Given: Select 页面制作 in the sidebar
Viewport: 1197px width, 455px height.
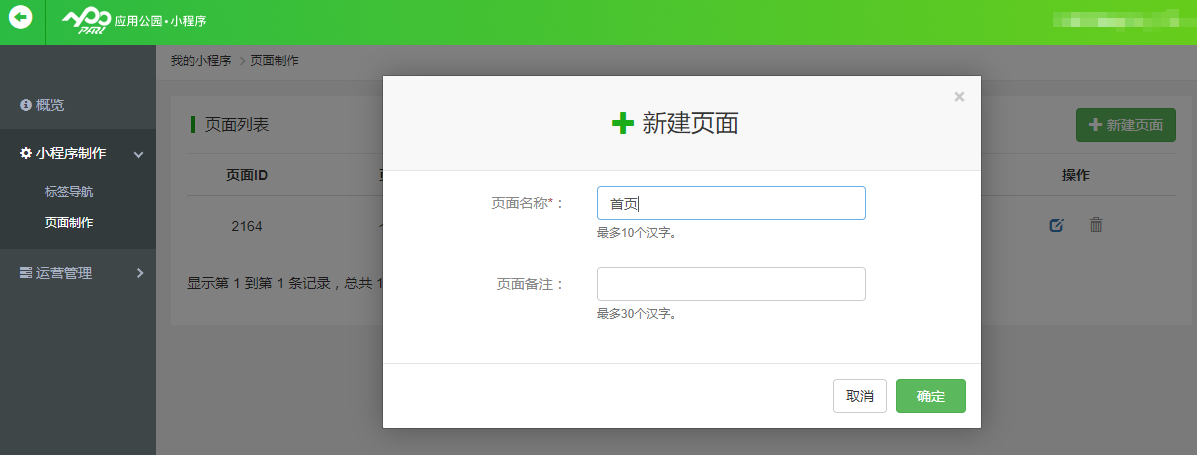Looking at the screenshot, I should (x=69, y=222).
